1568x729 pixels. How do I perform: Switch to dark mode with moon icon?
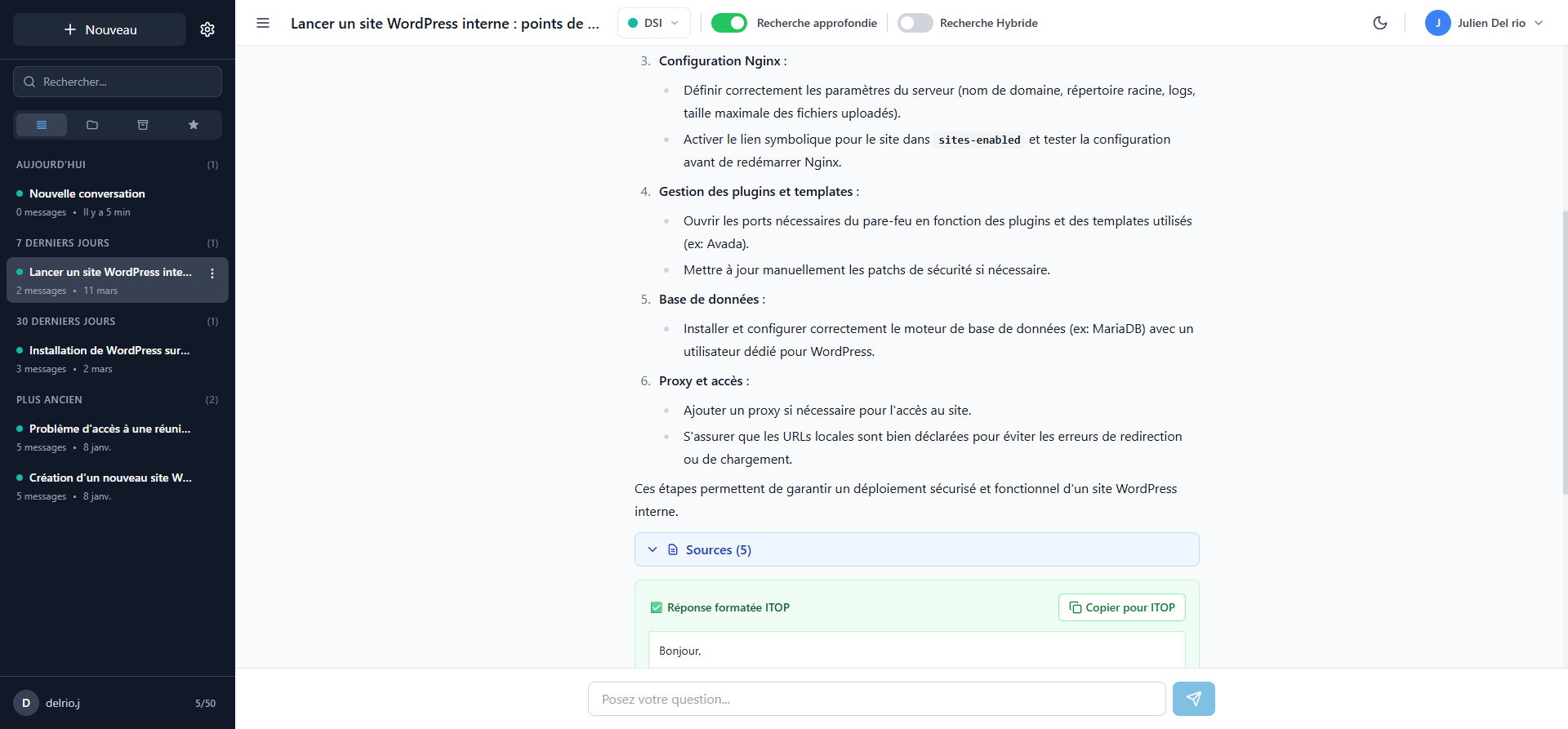[x=1380, y=23]
